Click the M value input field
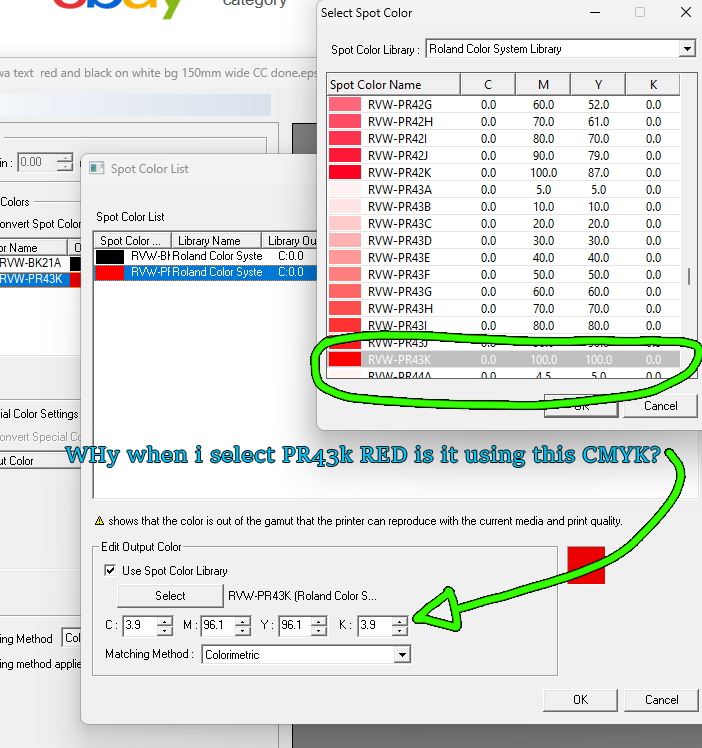702x748 pixels. [218, 625]
